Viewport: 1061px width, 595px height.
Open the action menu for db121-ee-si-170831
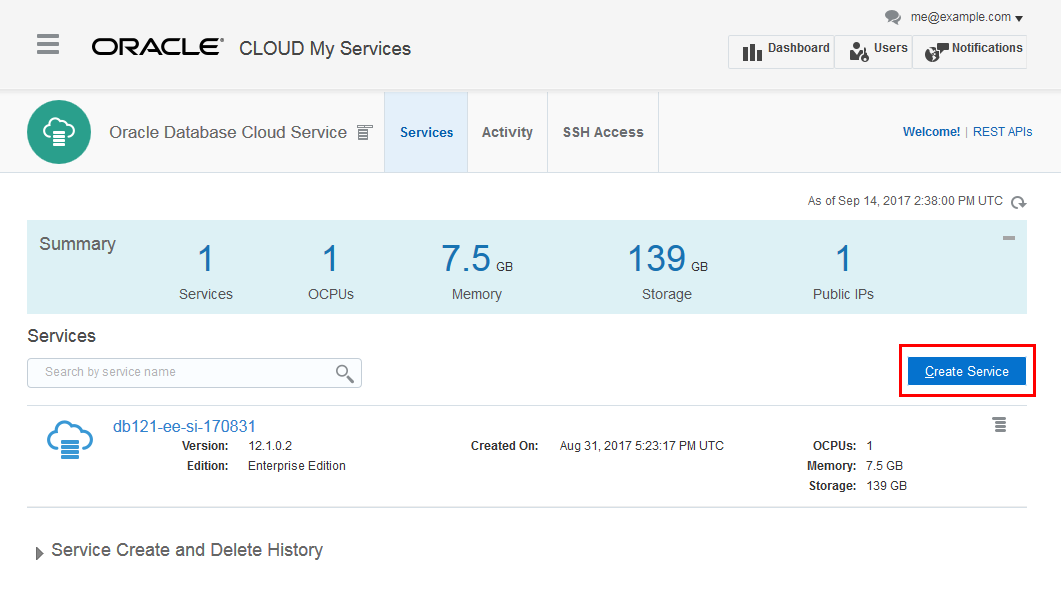[999, 424]
